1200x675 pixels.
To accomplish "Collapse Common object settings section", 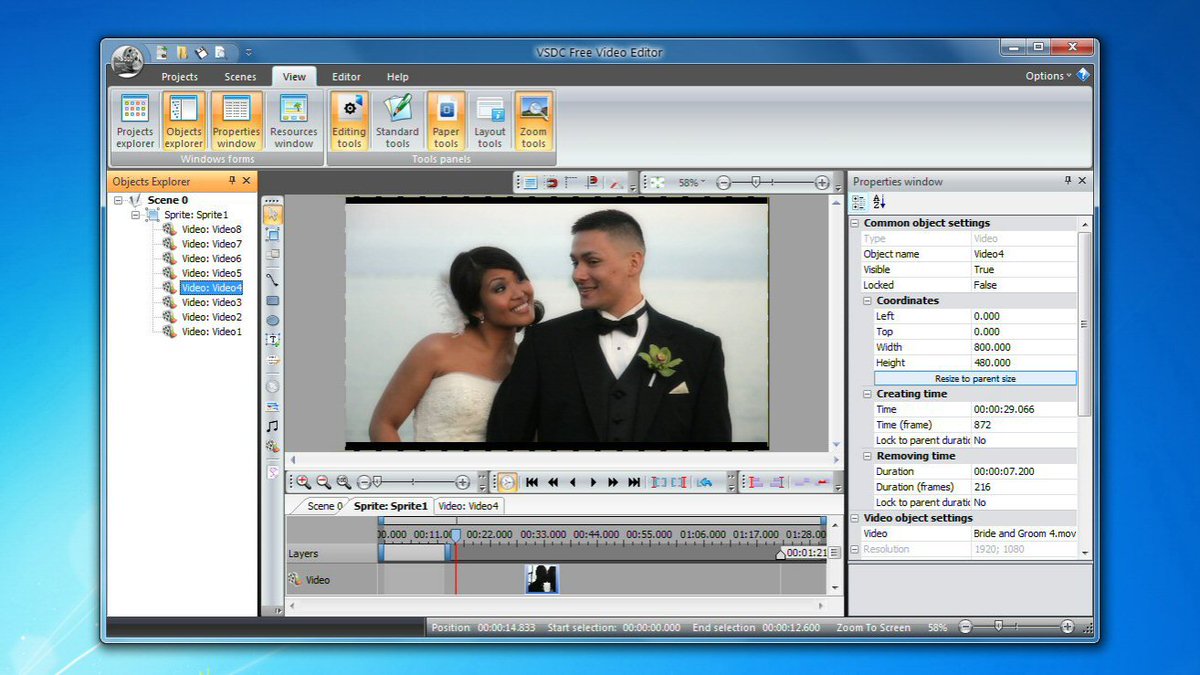I will click(x=855, y=223).
